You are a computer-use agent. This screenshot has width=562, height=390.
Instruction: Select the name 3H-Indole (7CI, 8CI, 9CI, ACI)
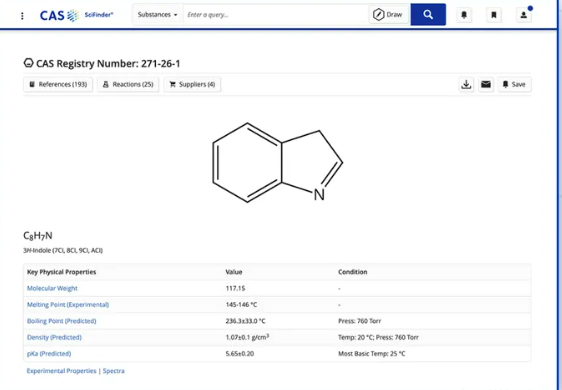[x=63, y=250]
